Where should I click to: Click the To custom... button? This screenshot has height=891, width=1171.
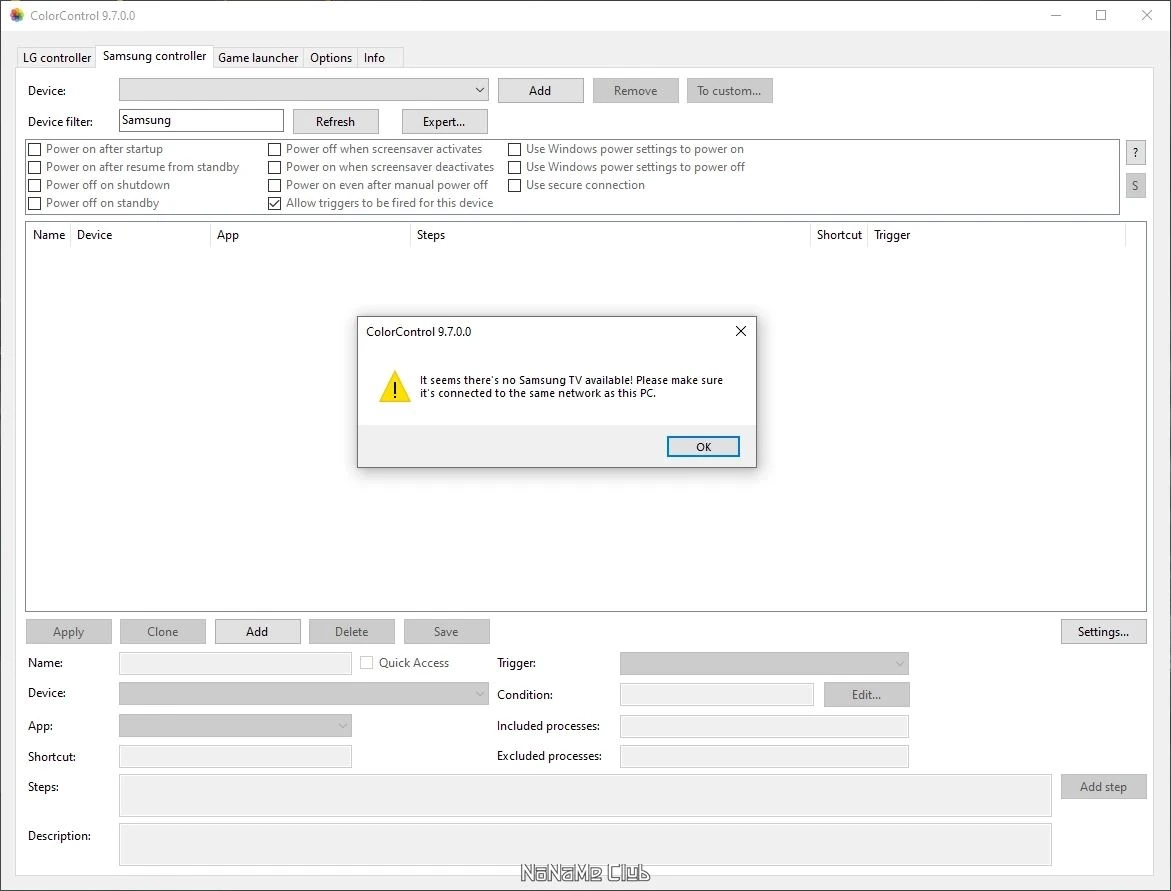(729, 90)
